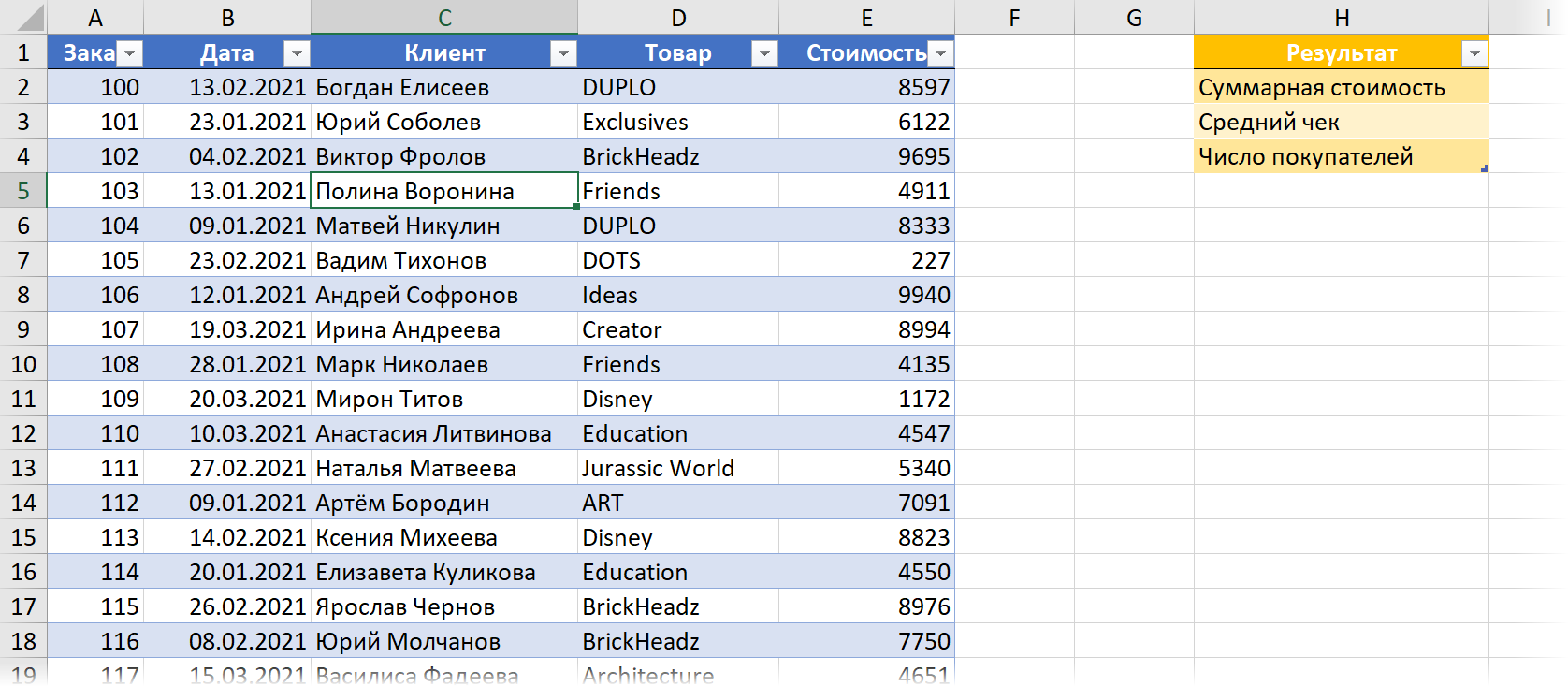Select product cell Jurassic World
Image resolution: width=1568 pixels, height=686 pixels.
point(678,468)
